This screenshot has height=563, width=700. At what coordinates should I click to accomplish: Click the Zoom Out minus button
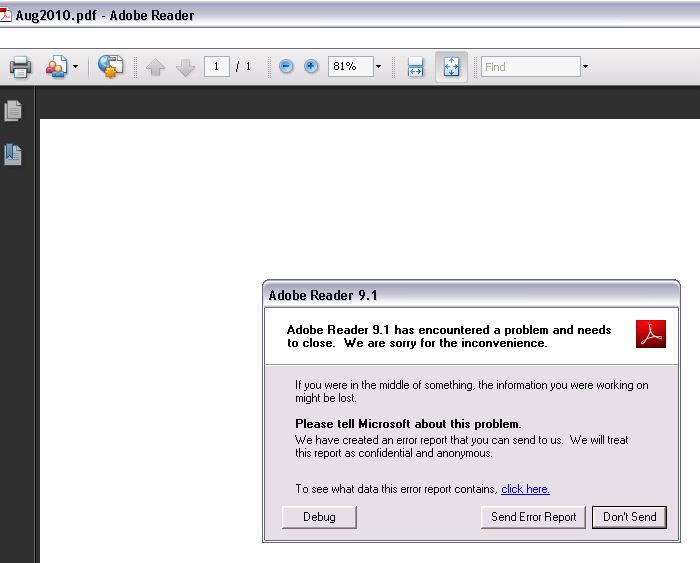coord(286,67)
